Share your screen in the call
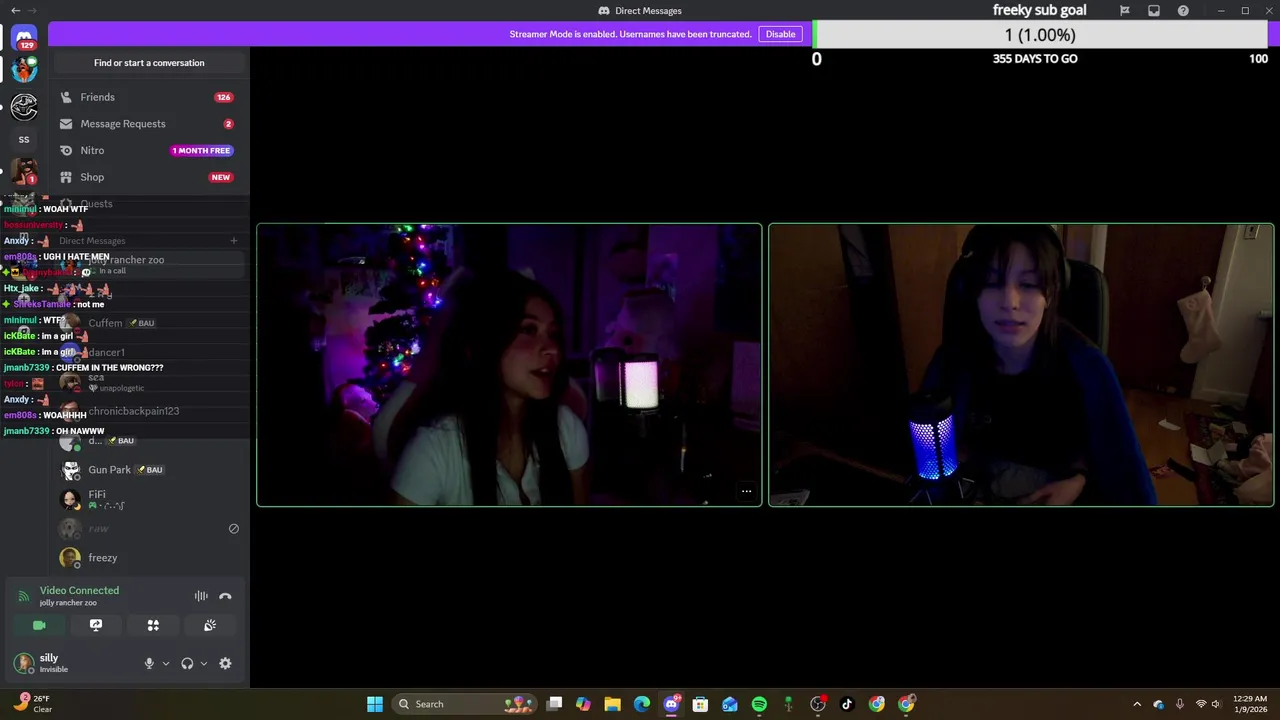Image resolution: width=1280 pixels, height=720 pixels. (x=96, y=625)
